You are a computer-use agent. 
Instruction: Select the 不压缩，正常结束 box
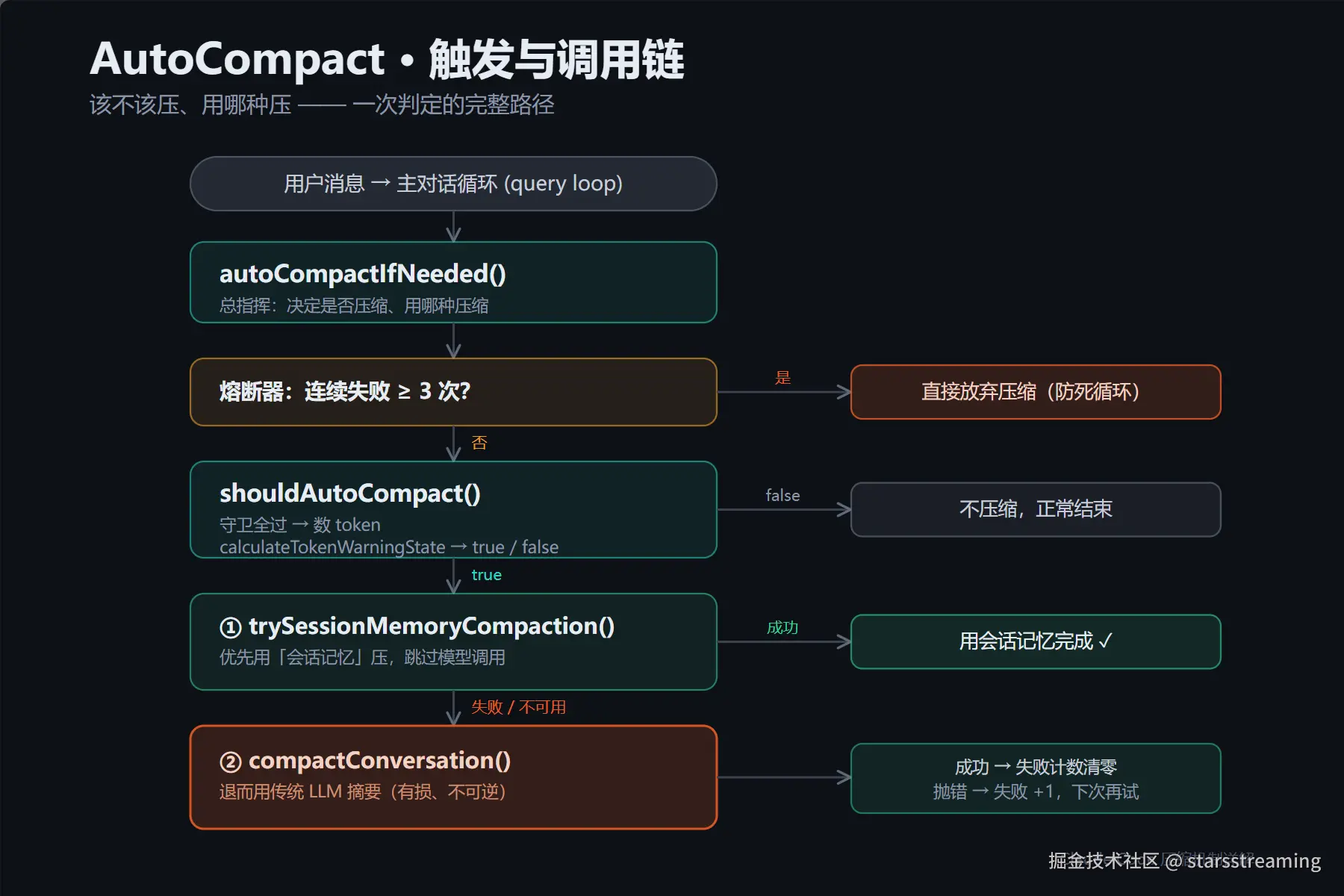(1036, 509)
